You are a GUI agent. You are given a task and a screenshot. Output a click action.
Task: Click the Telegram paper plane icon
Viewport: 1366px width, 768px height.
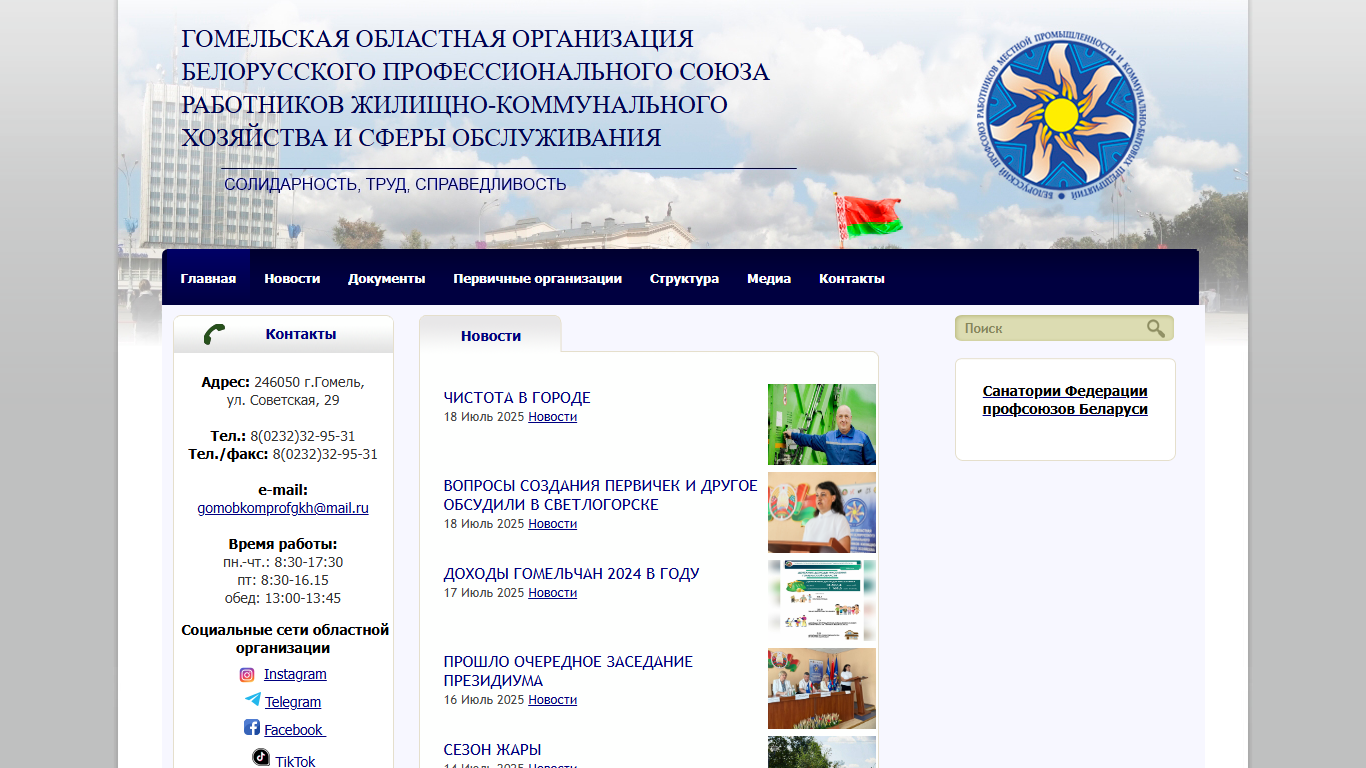[253, 700]
